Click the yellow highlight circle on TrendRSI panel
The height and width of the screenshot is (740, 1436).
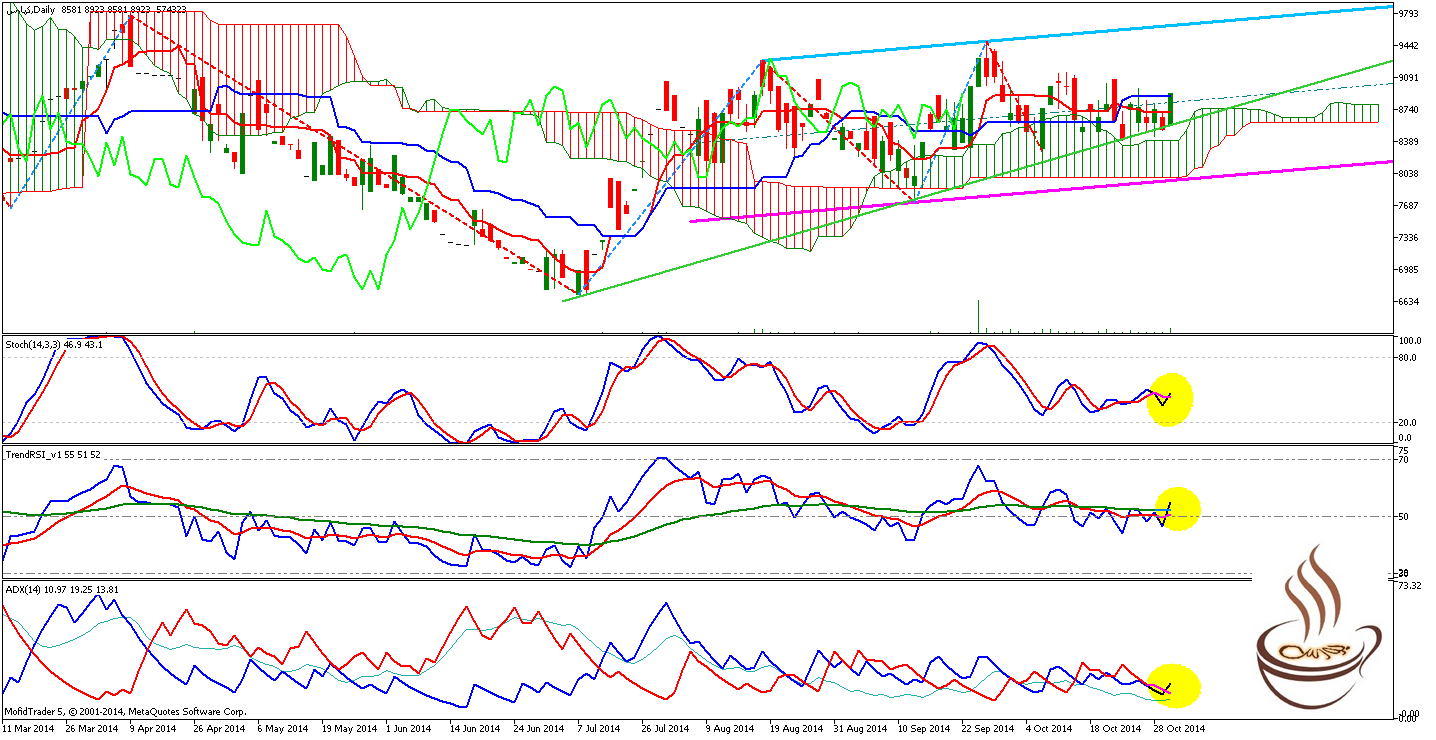1176,508
